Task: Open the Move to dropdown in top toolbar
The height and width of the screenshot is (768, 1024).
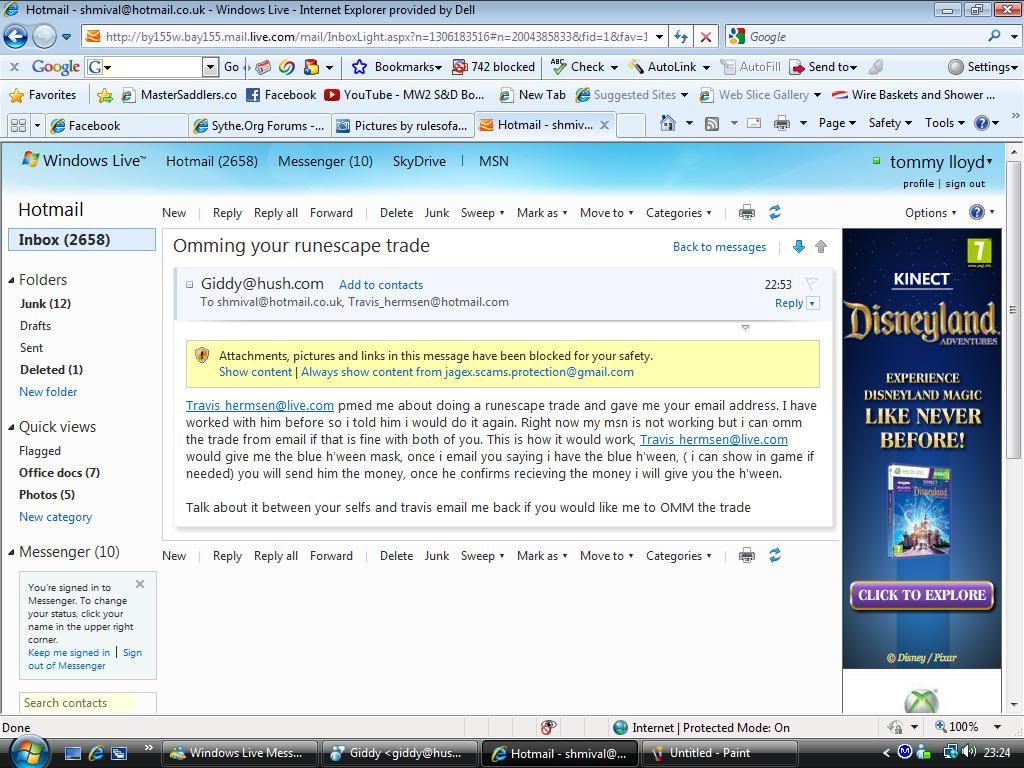Action: pos(606,213)
